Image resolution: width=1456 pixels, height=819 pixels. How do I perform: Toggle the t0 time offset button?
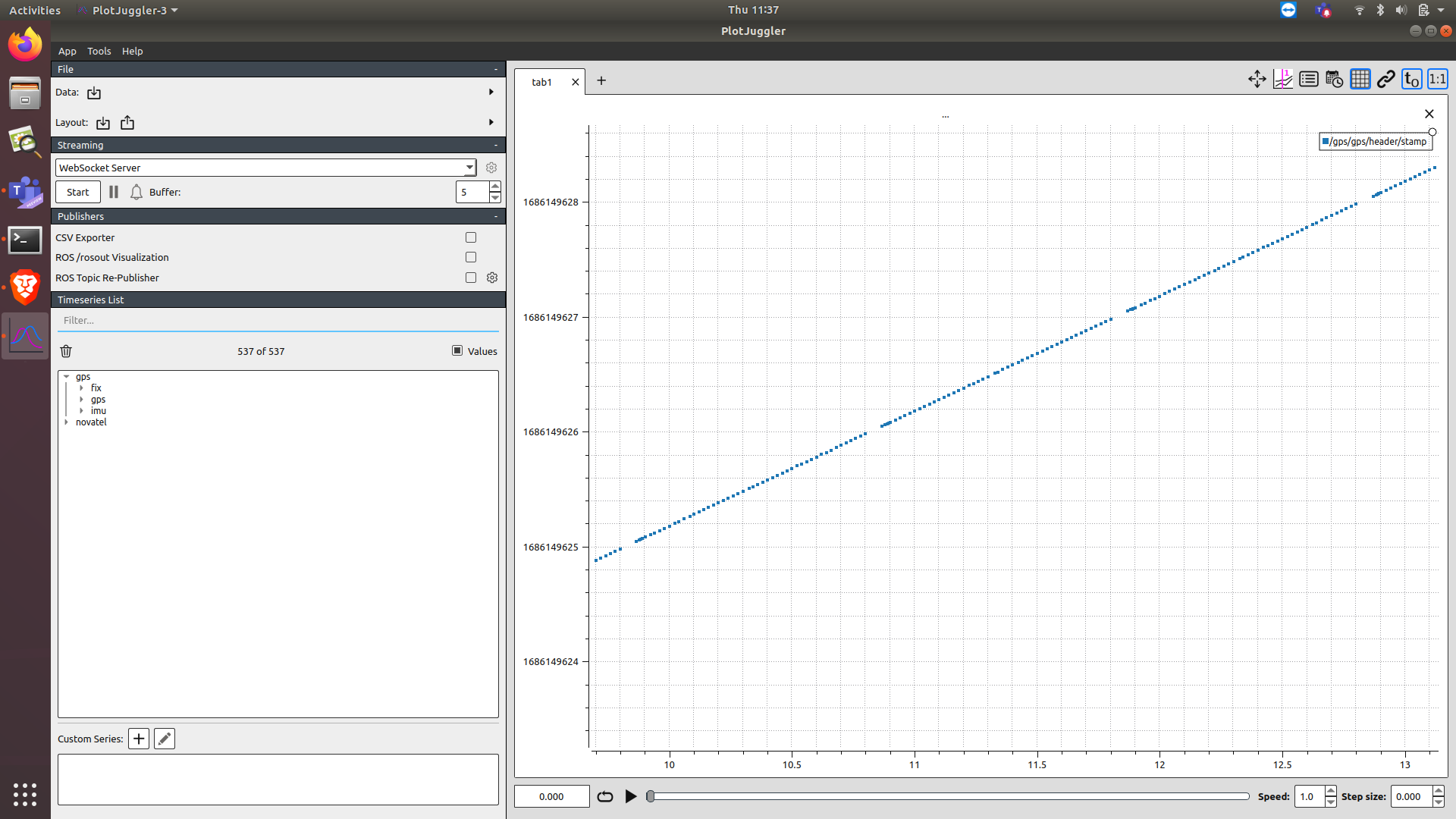pos(1411,79)
